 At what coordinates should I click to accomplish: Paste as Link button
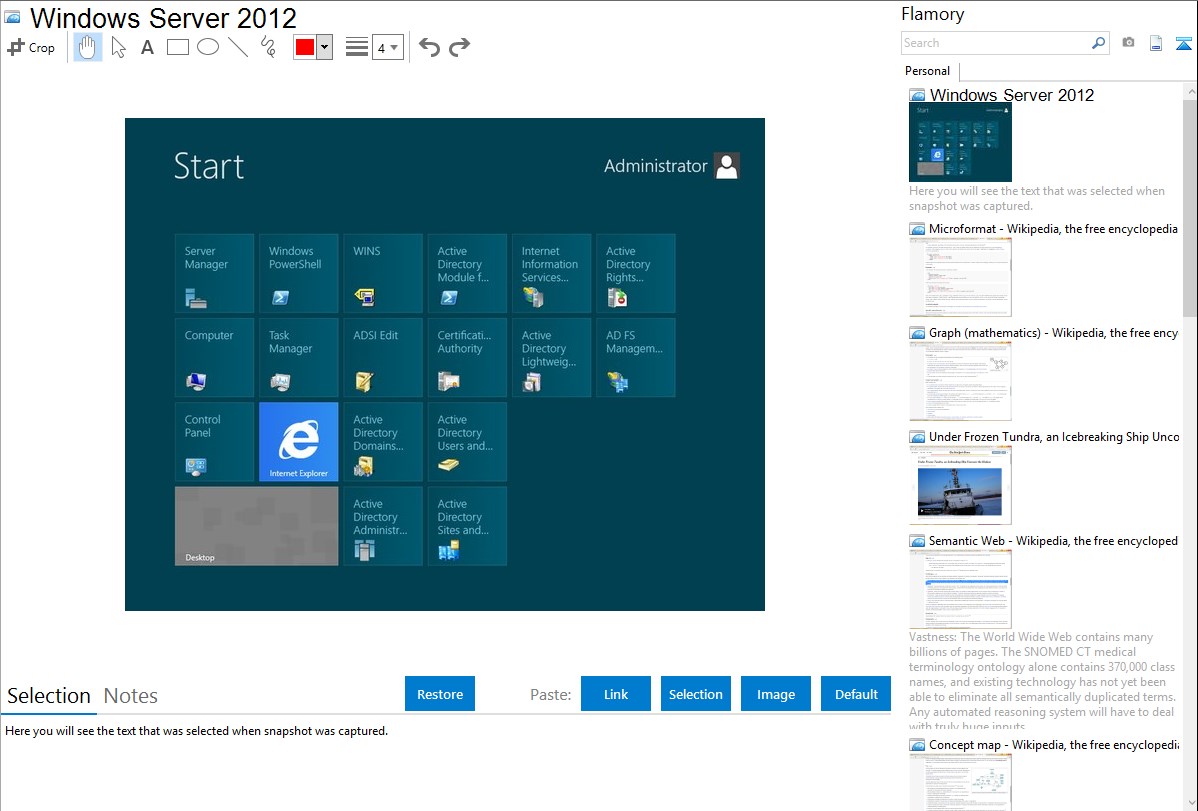coord(616,694)
